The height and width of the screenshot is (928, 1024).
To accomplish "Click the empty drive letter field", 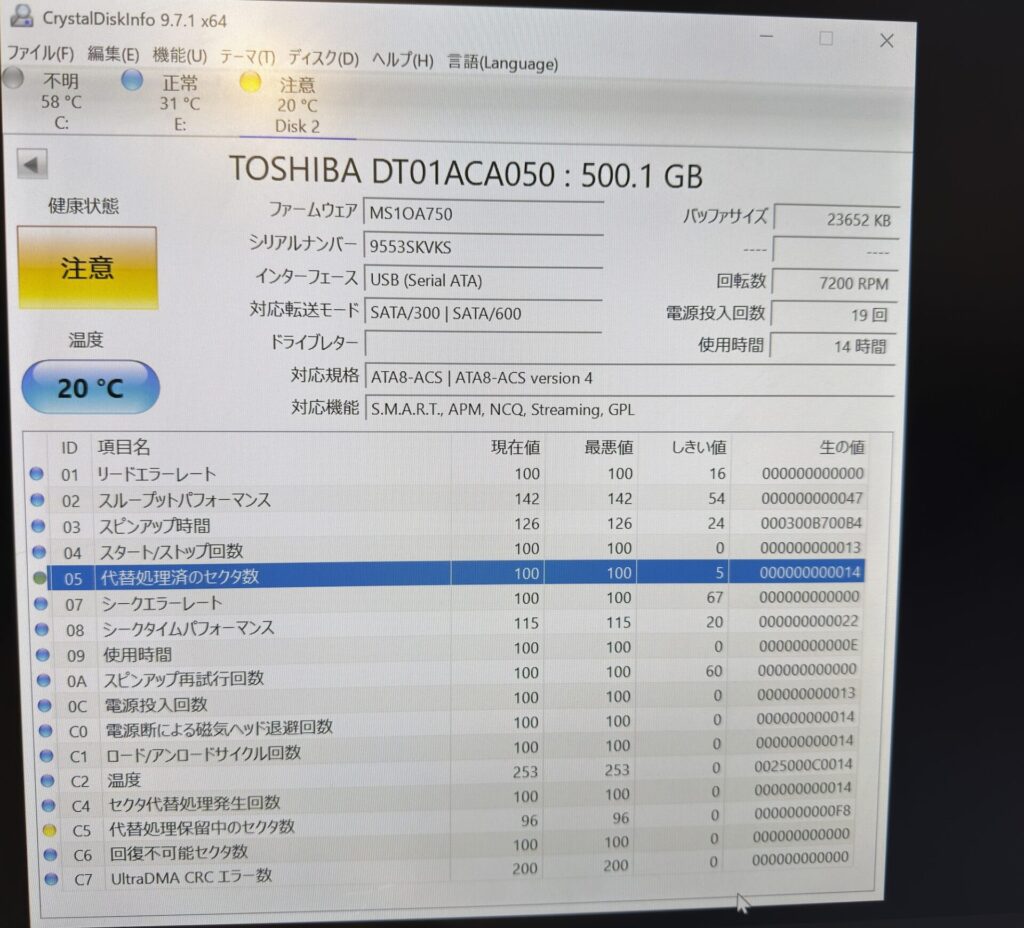I will click(x=483, y=344).
